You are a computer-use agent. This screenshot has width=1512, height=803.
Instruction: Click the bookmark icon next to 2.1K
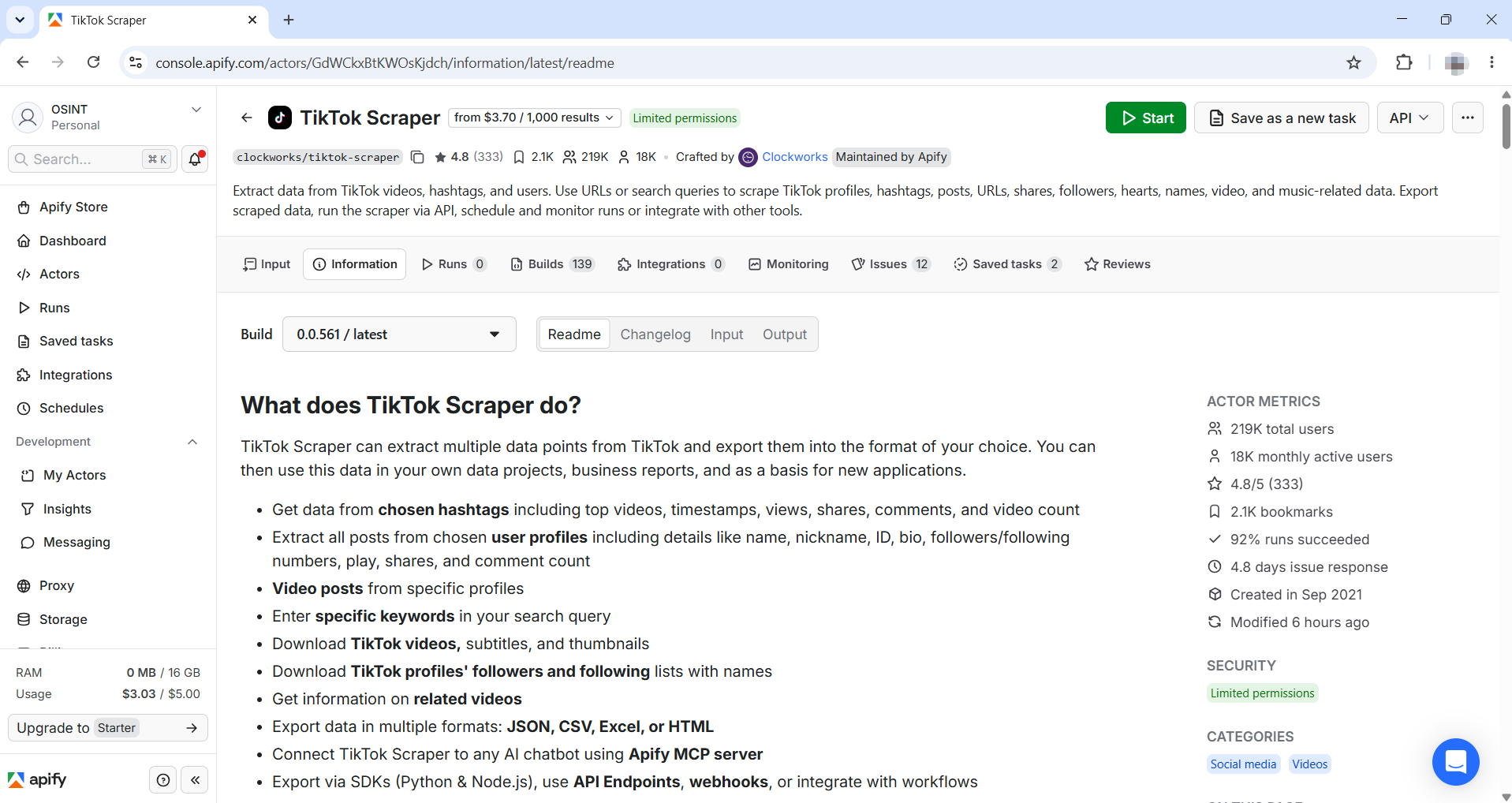point(519,157)
